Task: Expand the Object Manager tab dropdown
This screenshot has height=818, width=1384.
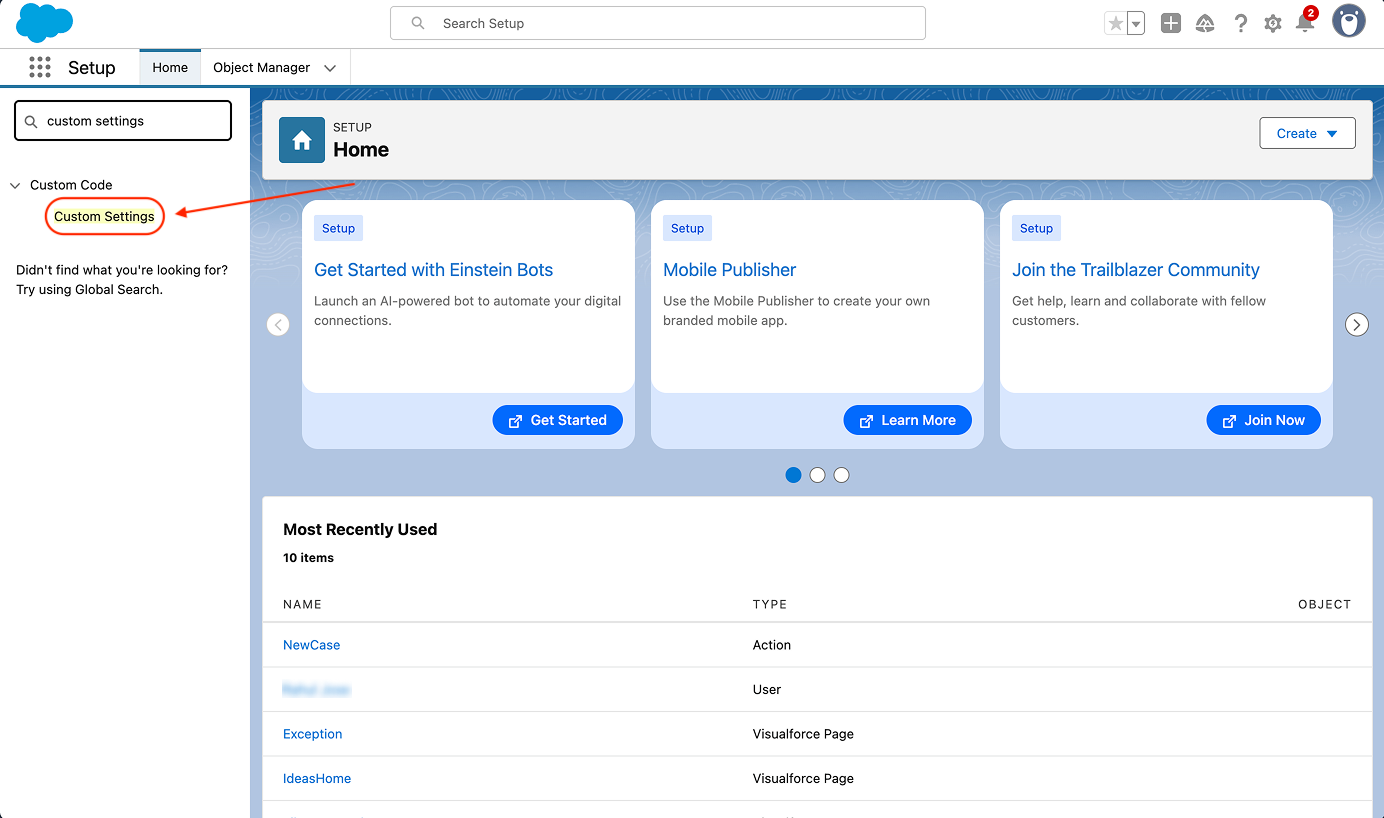Action: tap(330, 68)
